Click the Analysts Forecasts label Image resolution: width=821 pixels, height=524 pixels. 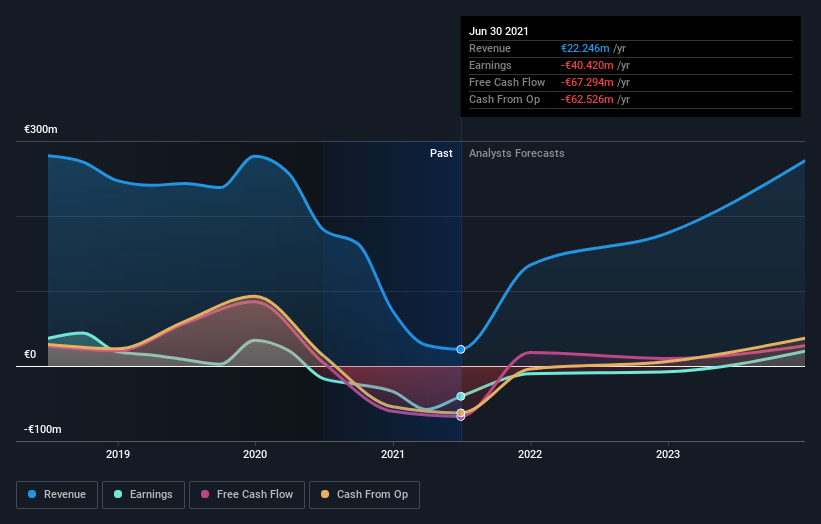click(517, 153)
